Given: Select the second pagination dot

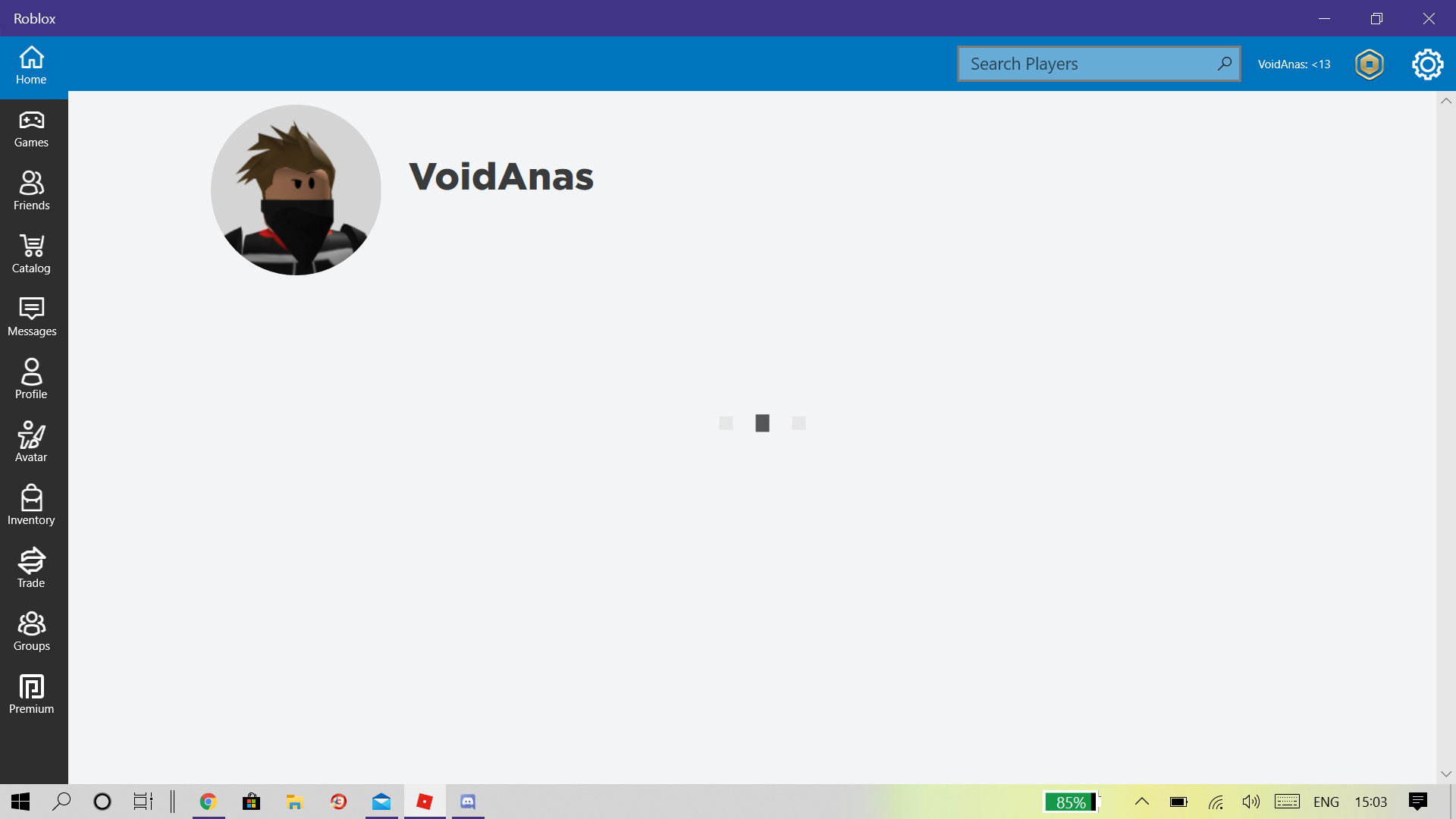Looking at the screenshot, I should (762, 422).
